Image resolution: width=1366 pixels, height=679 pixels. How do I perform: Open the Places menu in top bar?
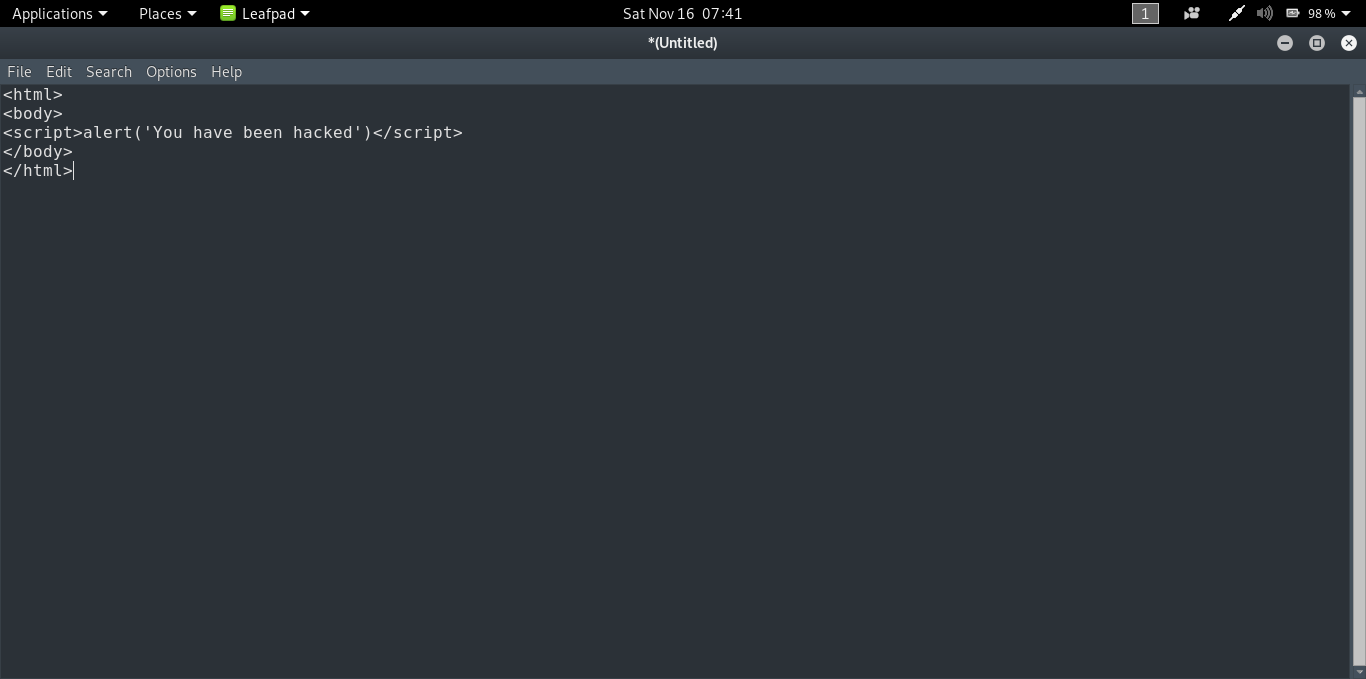coord(167,13)
